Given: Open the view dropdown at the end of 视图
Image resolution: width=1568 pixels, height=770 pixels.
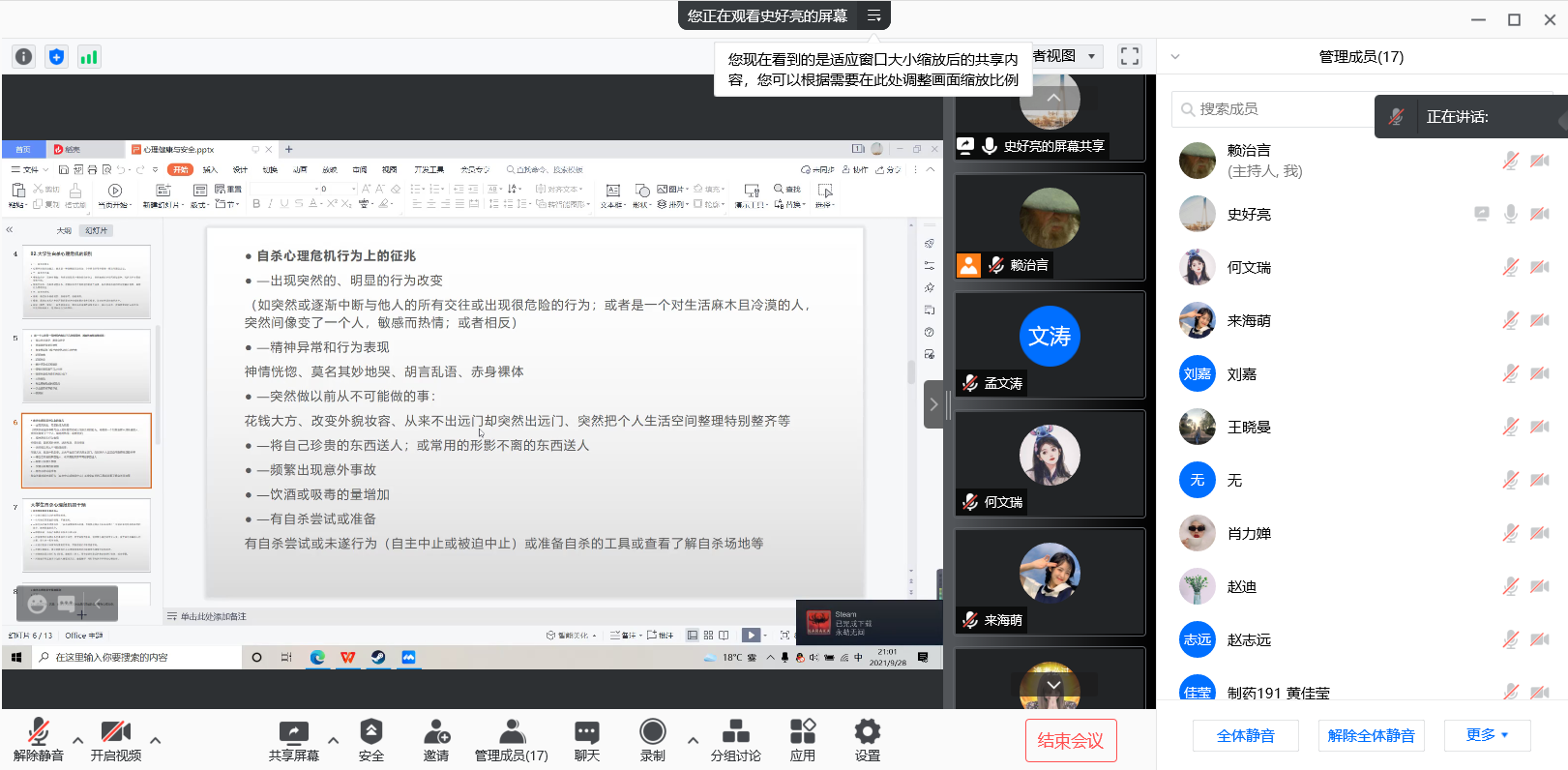Looking at the screenshot, I should point(1092,56).
